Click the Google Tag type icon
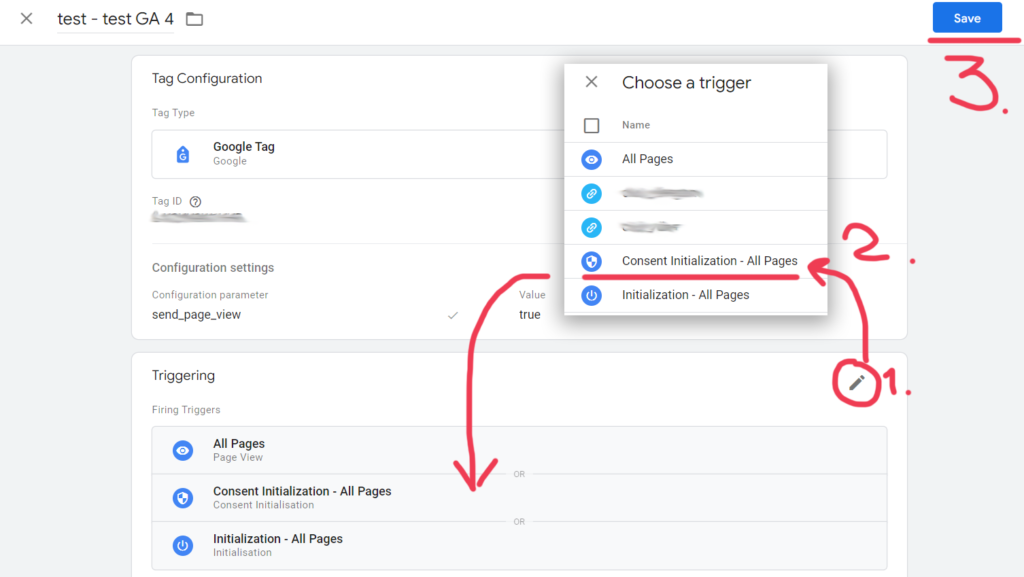The image size is (1024, 577). [x=182, y=154]
